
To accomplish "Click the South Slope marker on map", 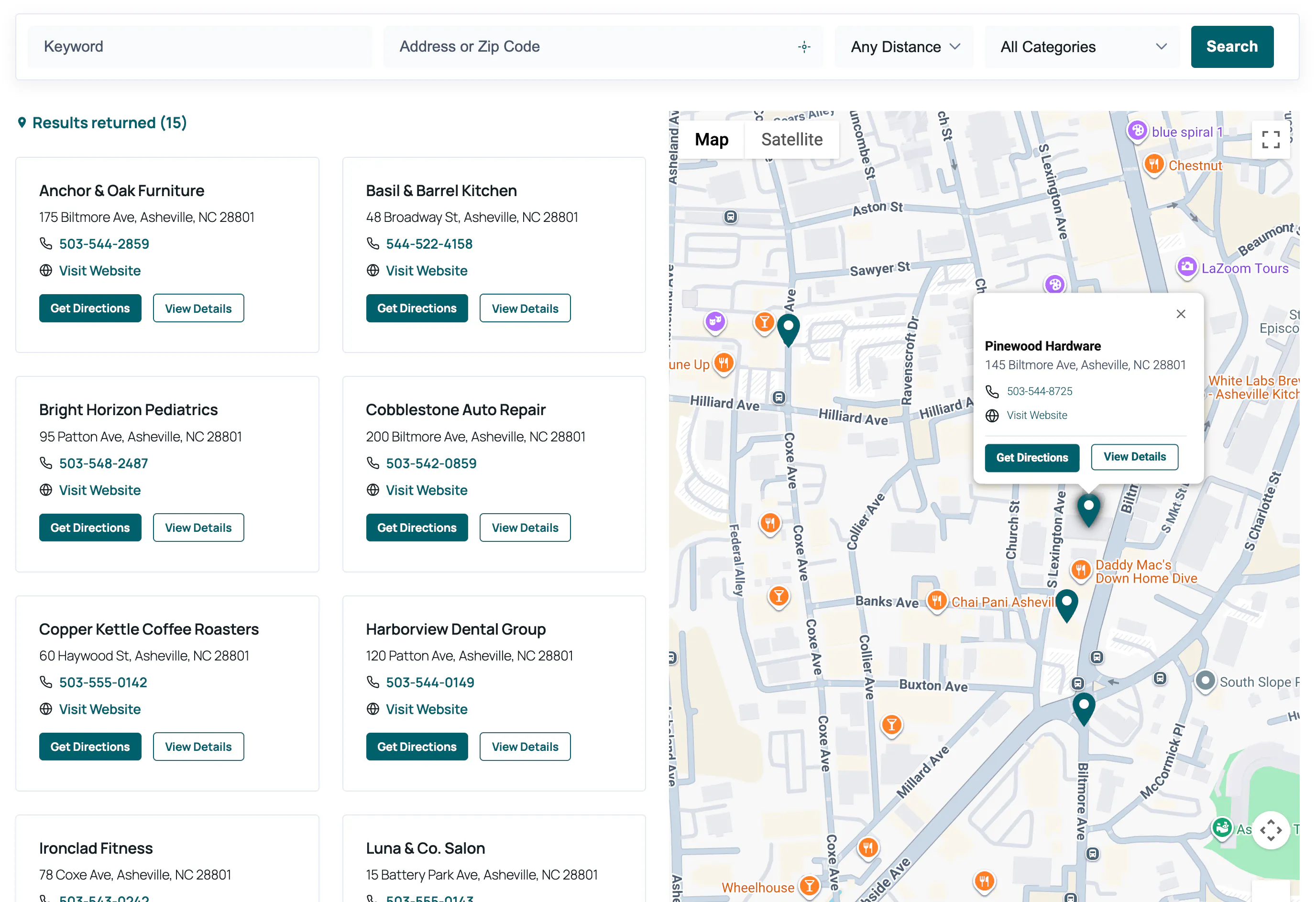I will tap(1205, 681).
